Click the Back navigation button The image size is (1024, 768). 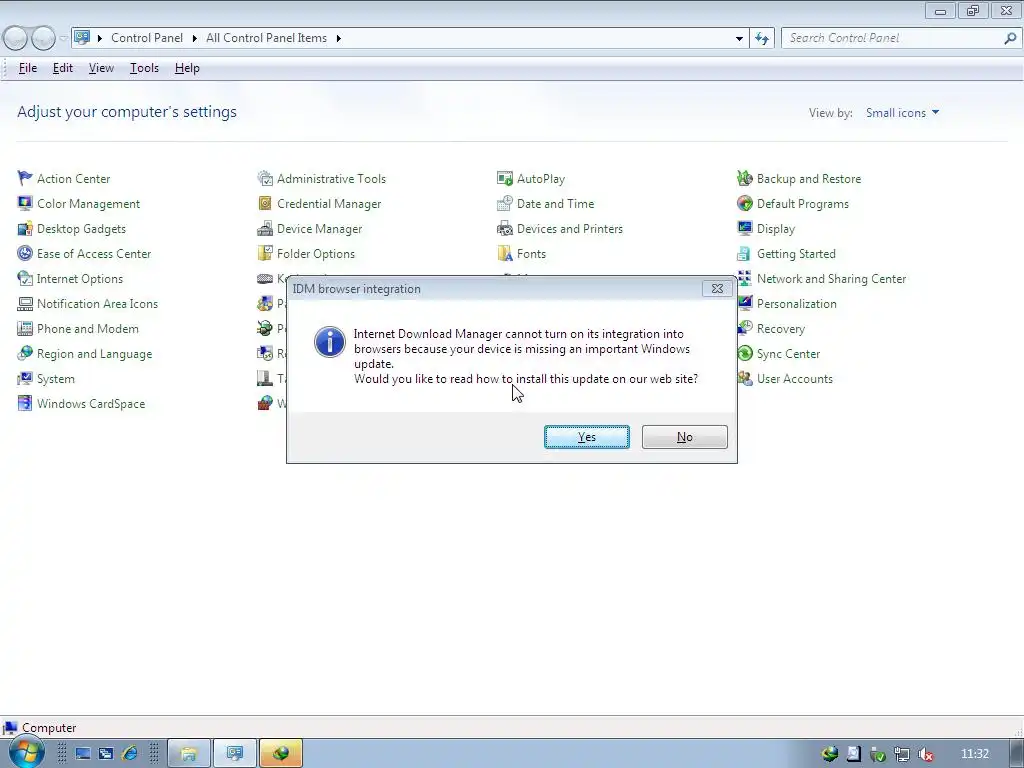[x=16, y=38]
